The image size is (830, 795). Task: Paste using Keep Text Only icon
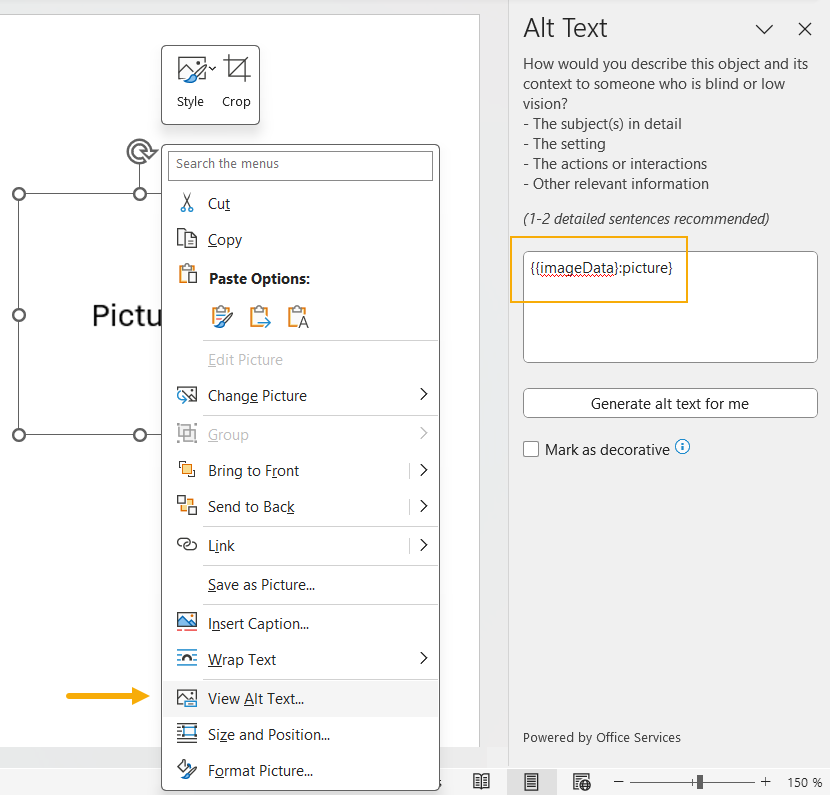298,317
